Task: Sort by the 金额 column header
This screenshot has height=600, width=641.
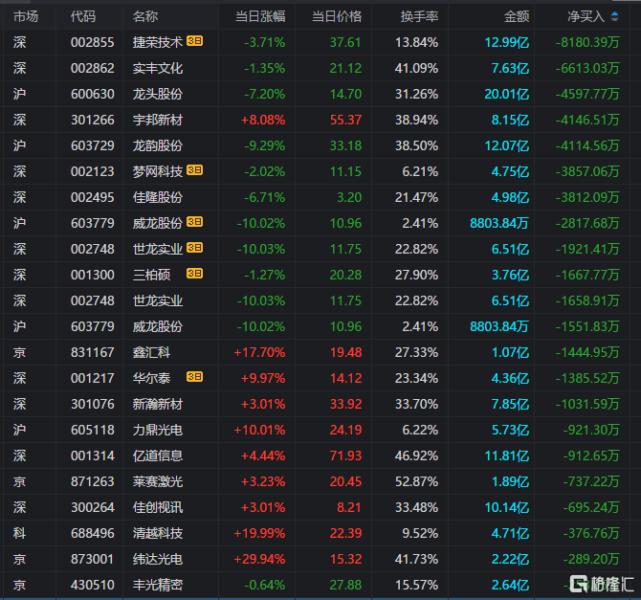Action: point(517,17)
